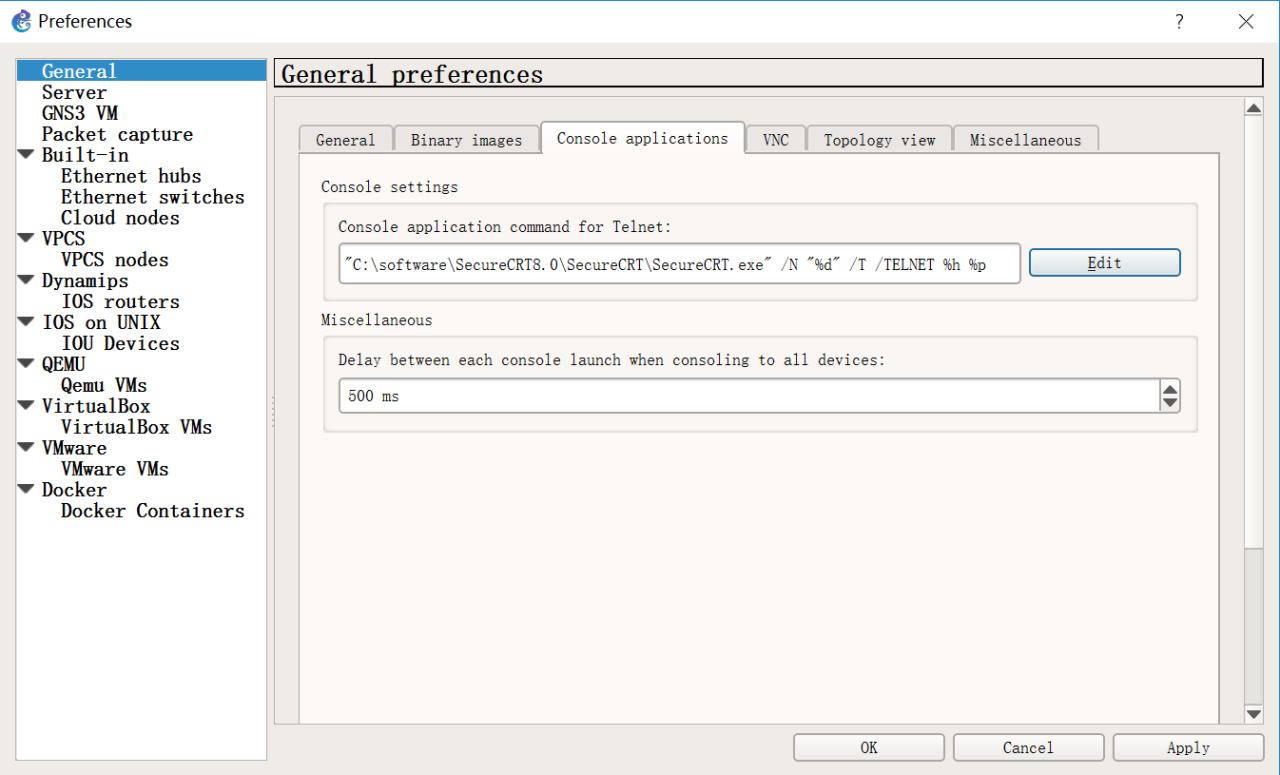Collapse the Built-in tree arrow
The width and height of the screenshot is (1280, 775).
pos(26,155)
